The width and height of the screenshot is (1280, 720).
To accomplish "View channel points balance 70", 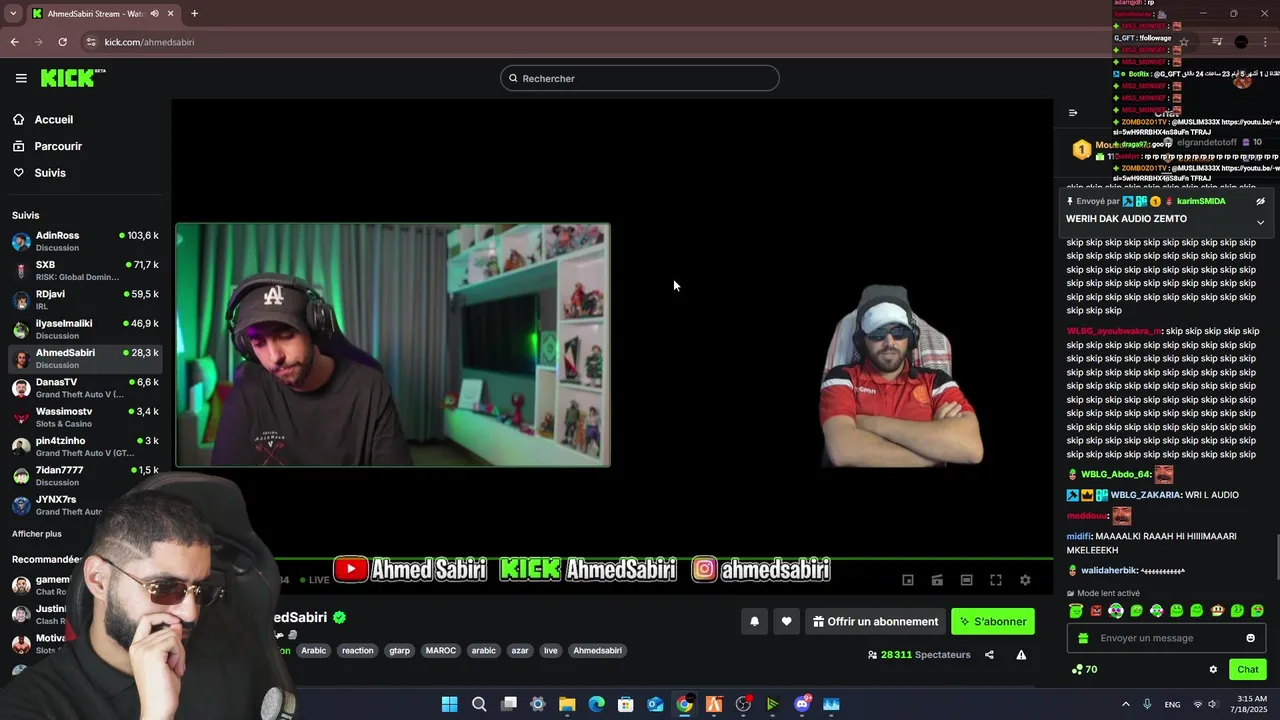I will (x=1084, y=670).
